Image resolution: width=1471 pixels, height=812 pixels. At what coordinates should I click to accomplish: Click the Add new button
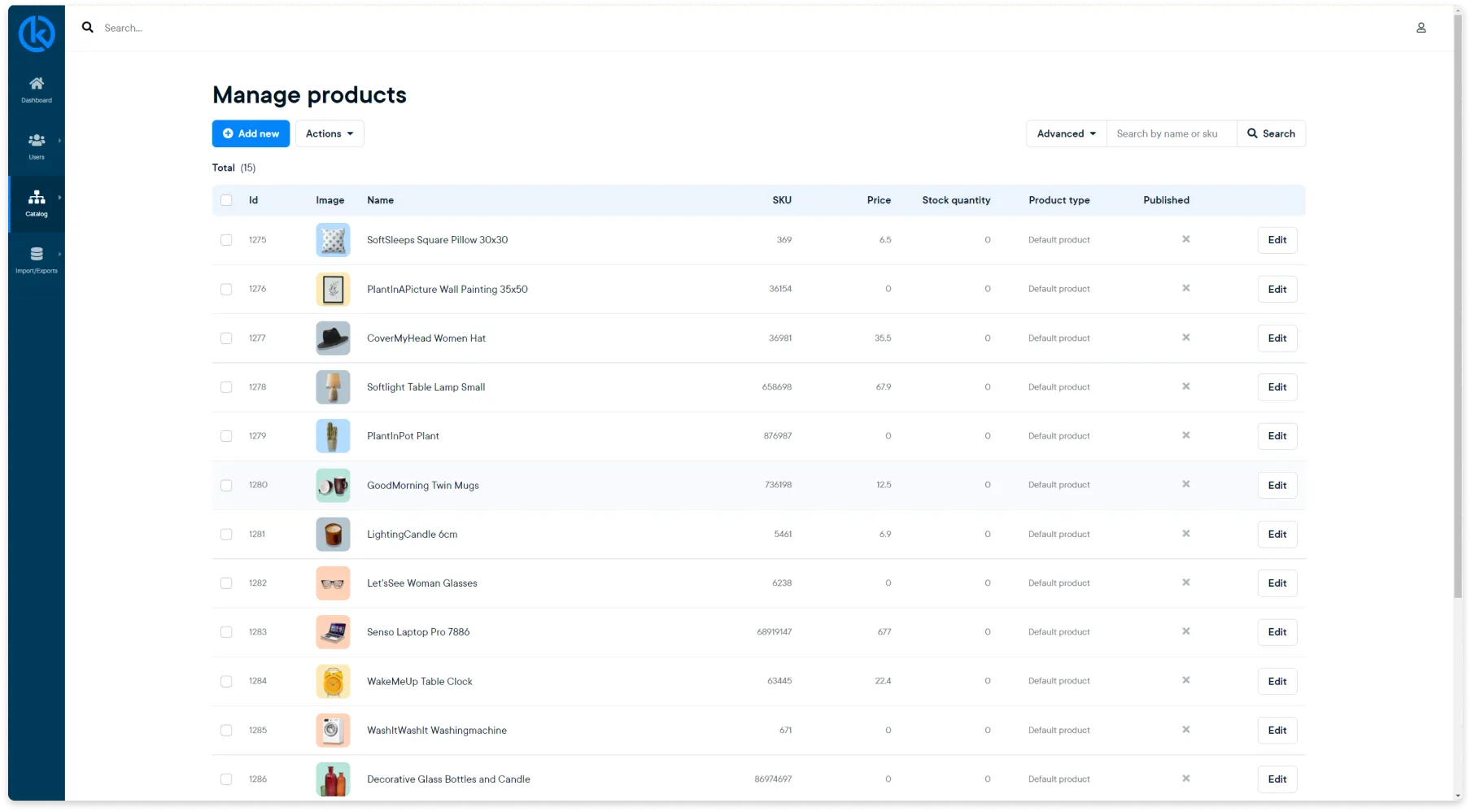pyautogui.click(x=251, y=133)
